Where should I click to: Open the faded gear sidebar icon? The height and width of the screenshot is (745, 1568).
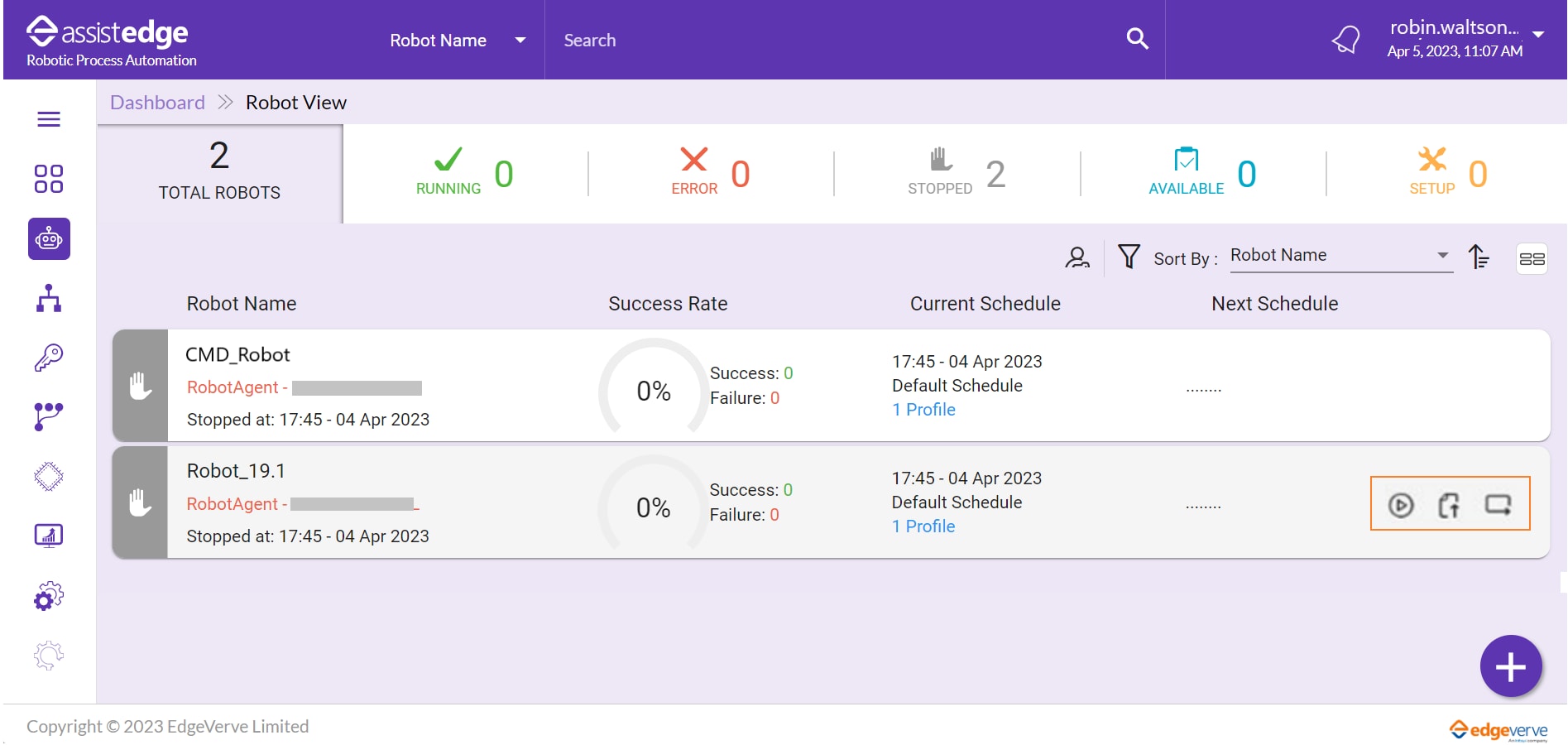(x=49, y=656)
